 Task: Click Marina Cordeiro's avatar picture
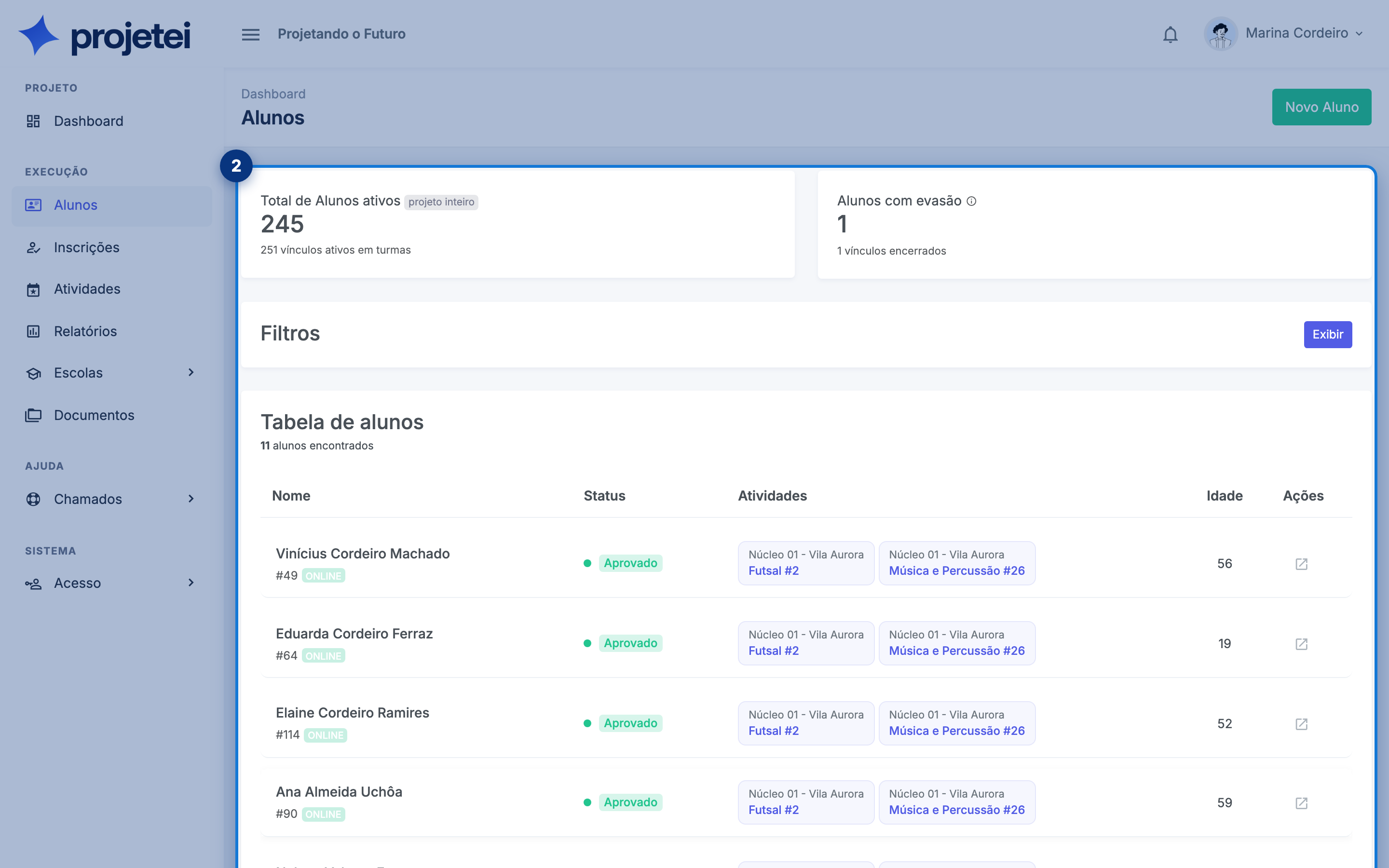(x=1220, y=34)
